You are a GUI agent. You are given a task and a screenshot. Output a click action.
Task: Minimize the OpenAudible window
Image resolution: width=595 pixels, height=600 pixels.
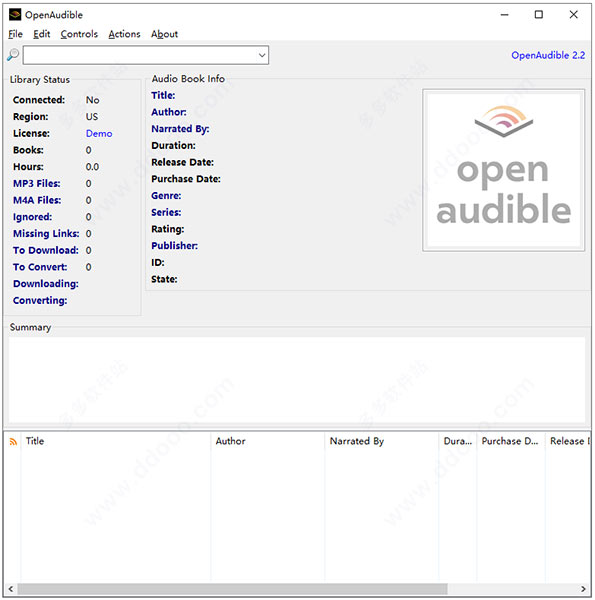click(505, 15)
